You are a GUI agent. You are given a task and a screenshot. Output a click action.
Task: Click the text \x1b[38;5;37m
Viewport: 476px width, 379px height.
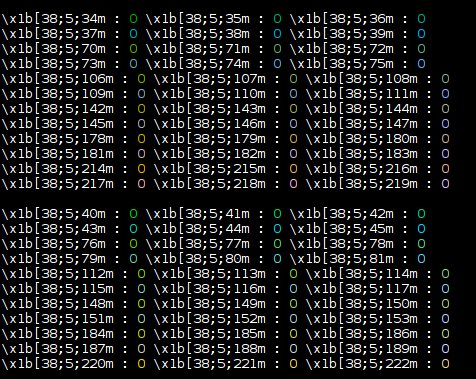pyautogui.click(x=54, y=34)
